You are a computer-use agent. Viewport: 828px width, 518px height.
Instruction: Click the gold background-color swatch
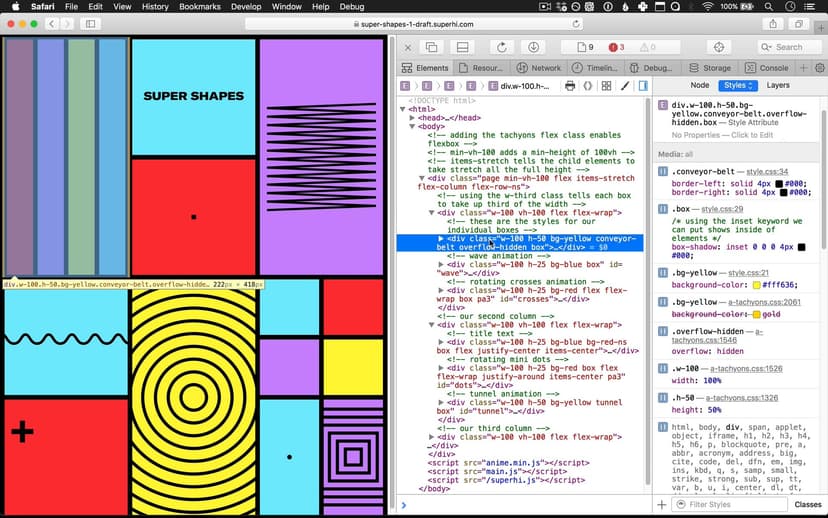(x=756, y=315)
